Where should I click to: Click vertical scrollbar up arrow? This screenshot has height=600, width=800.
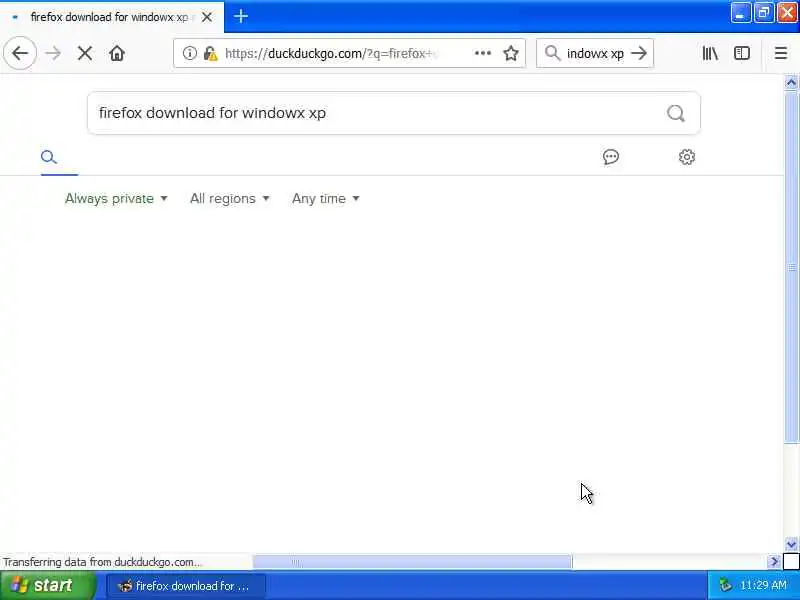(791, 82)
